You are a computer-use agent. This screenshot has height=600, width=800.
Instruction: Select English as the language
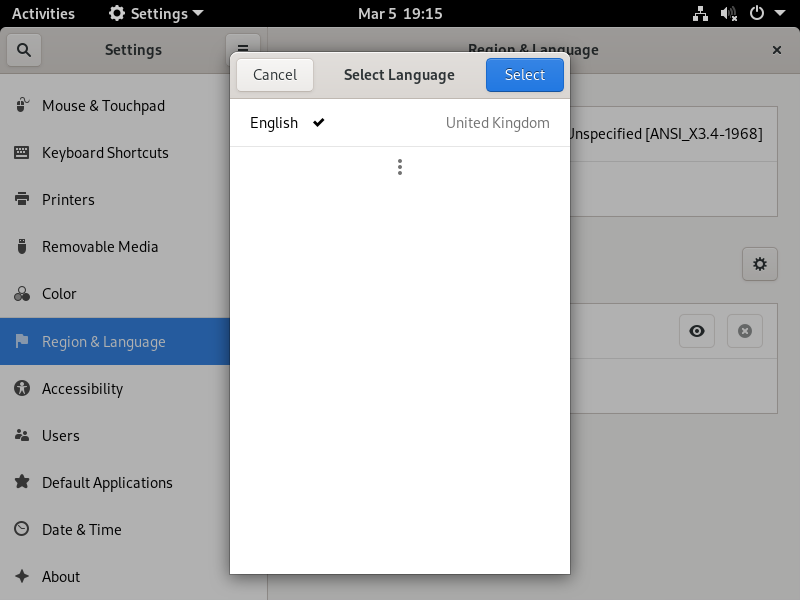coord(274,122)
